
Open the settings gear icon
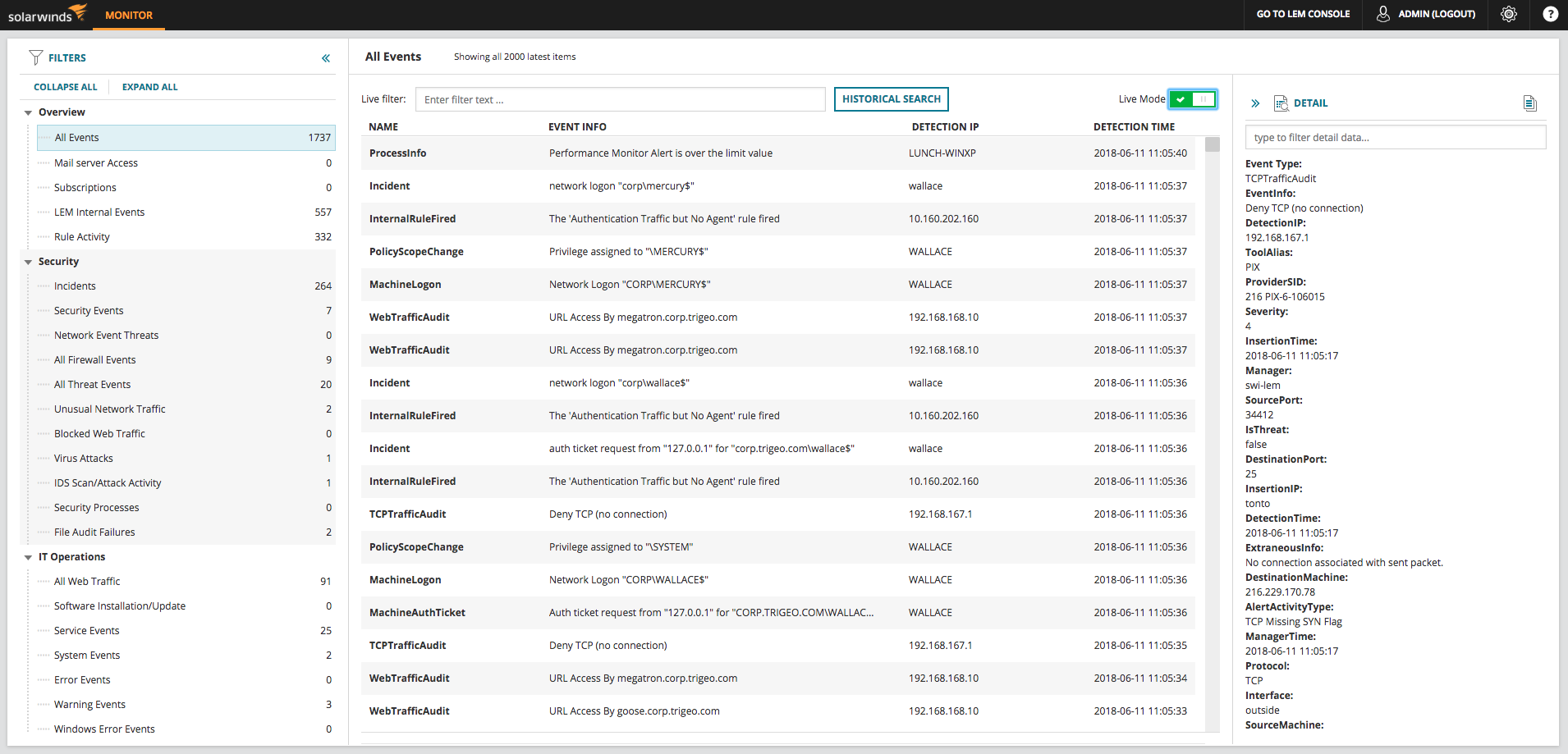(x=1508, y=14)
